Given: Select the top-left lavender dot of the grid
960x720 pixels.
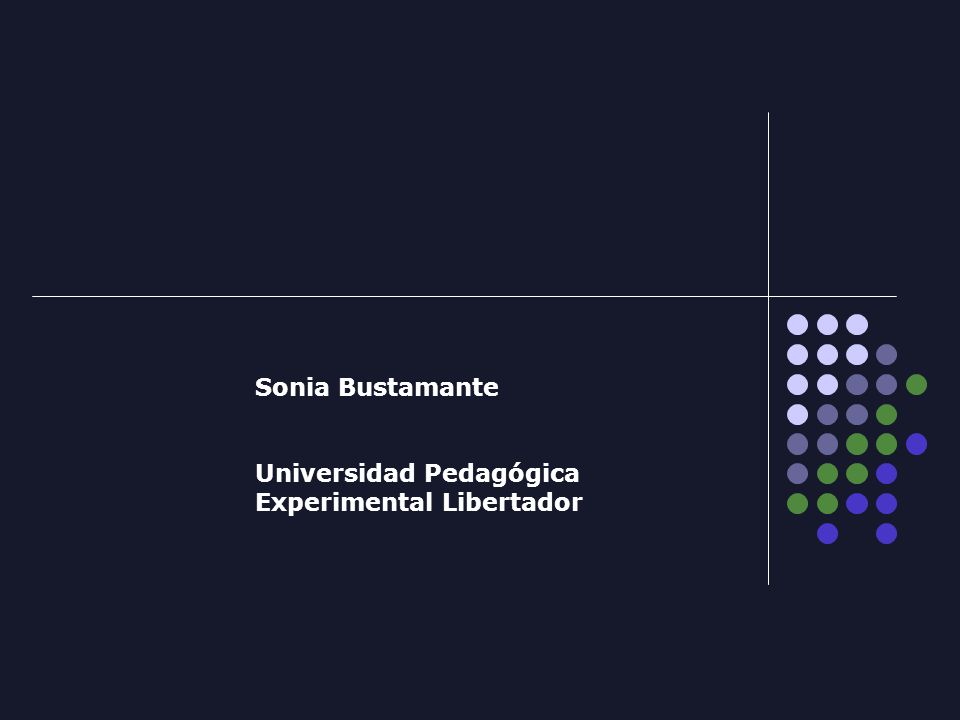Looking at the screenshot, I should tap(797, 324).
